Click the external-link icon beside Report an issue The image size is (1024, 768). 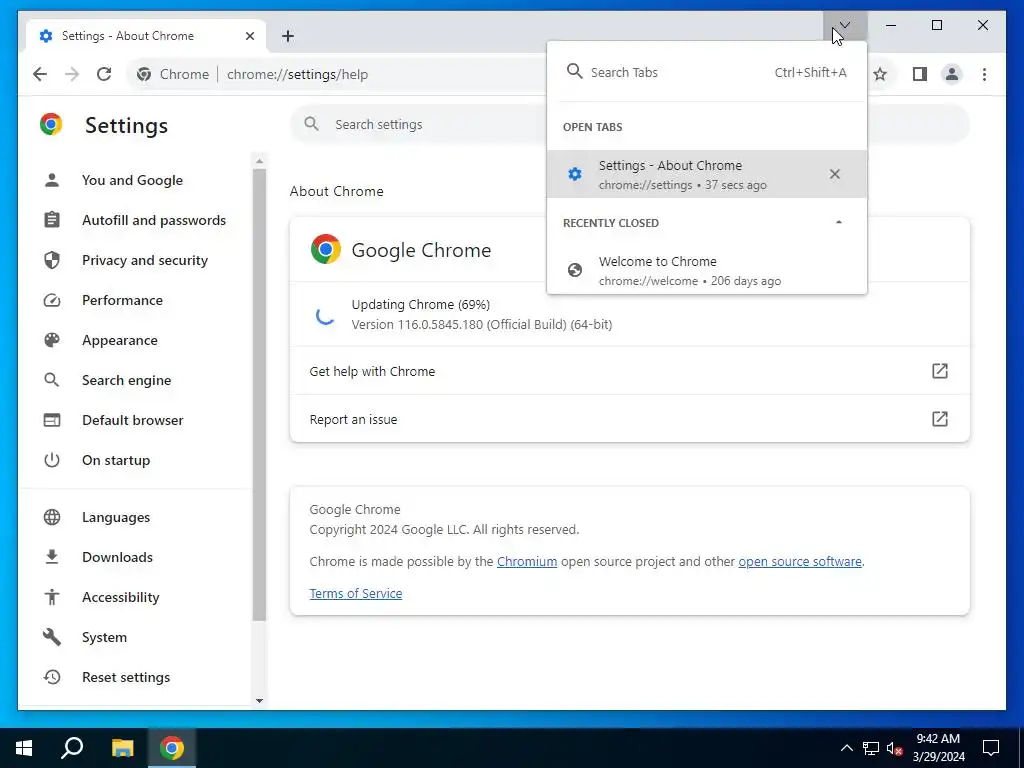click(939, 419)
